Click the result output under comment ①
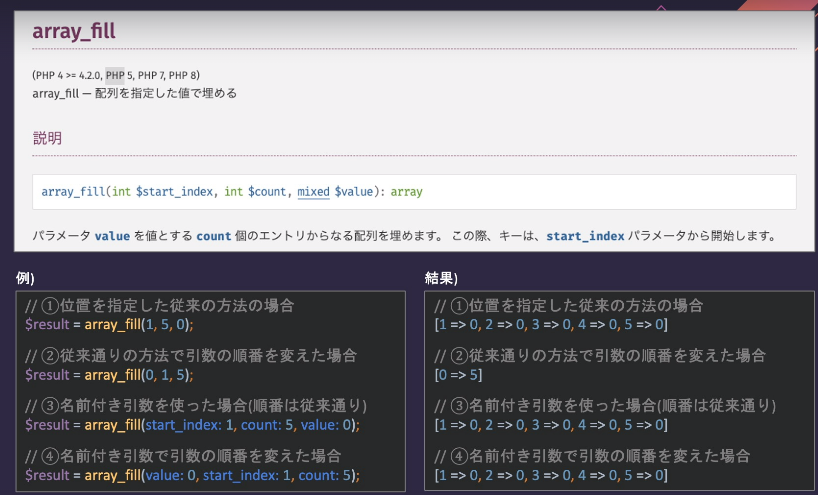The width and height of the screenshot is (818, 495). (551, 324)
